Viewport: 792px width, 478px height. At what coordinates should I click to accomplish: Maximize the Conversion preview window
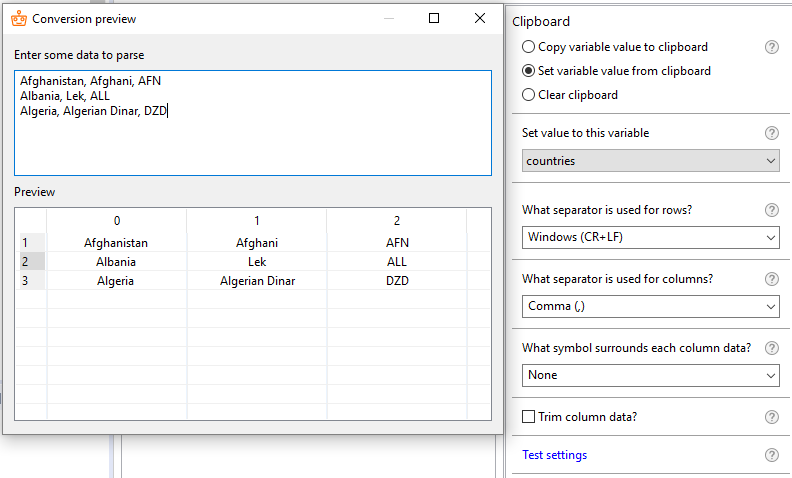coord(434,18)
